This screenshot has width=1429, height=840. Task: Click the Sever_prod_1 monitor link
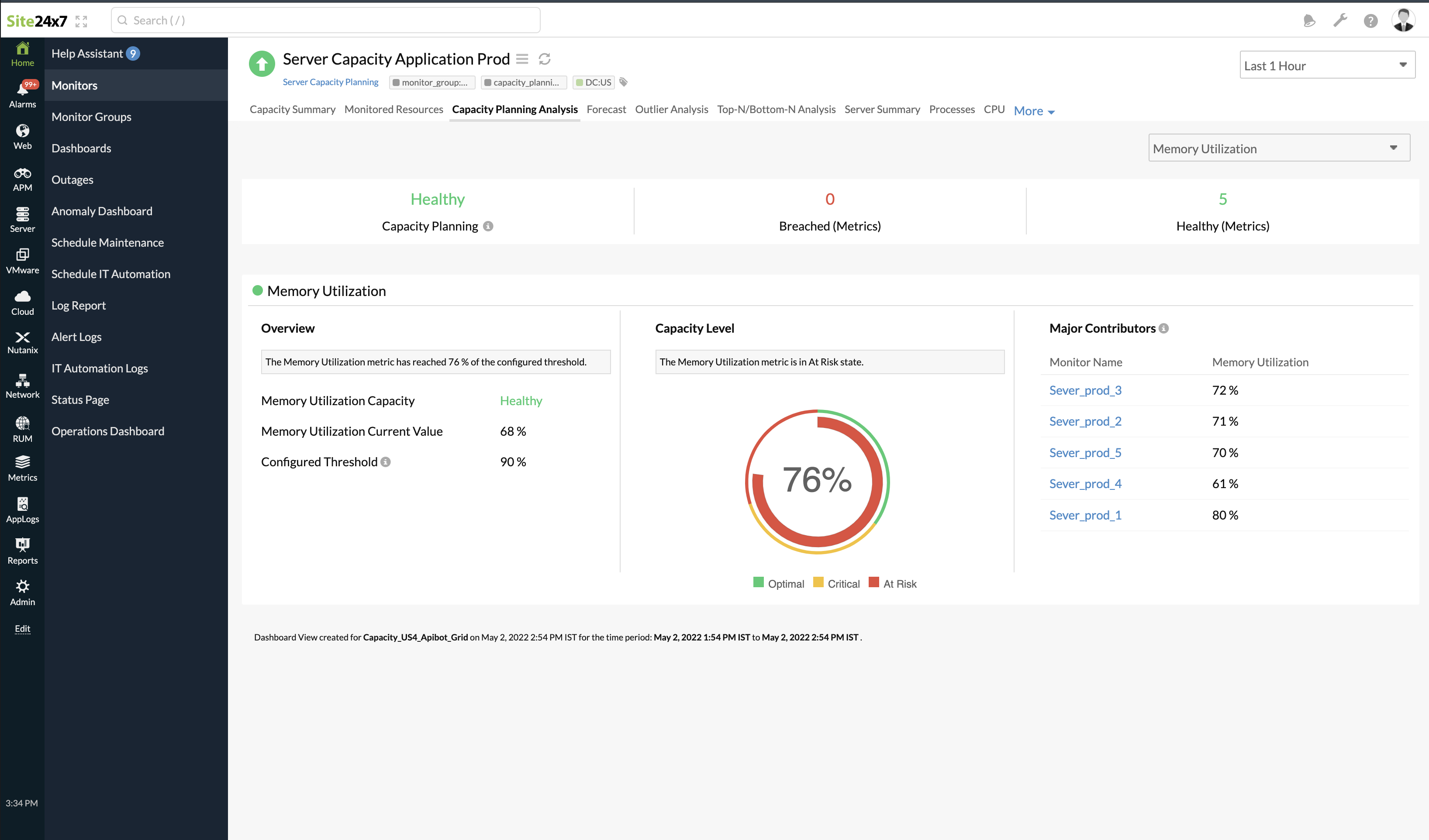1084,514
